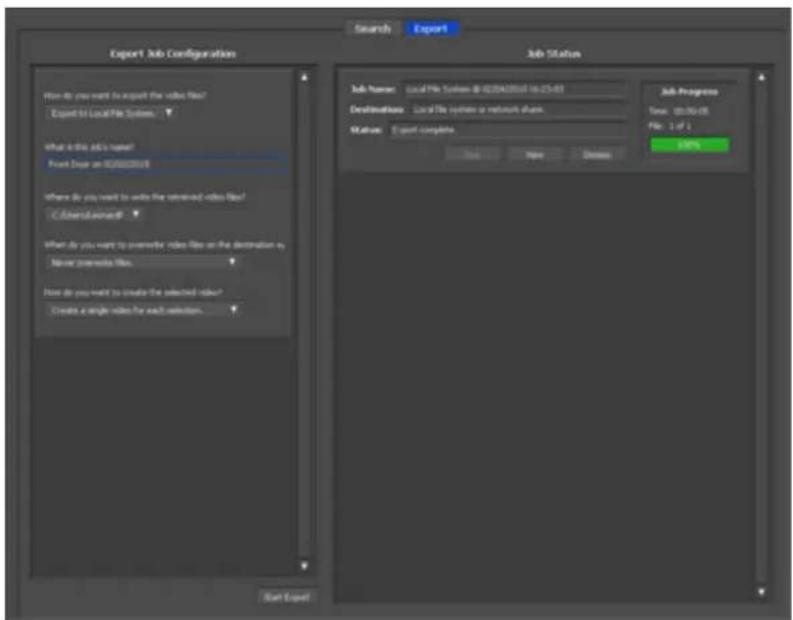The height and width of the screenshot is (620, 793).
Task: Open the 'Create a single video' dropdown
Action: (143, 310)
